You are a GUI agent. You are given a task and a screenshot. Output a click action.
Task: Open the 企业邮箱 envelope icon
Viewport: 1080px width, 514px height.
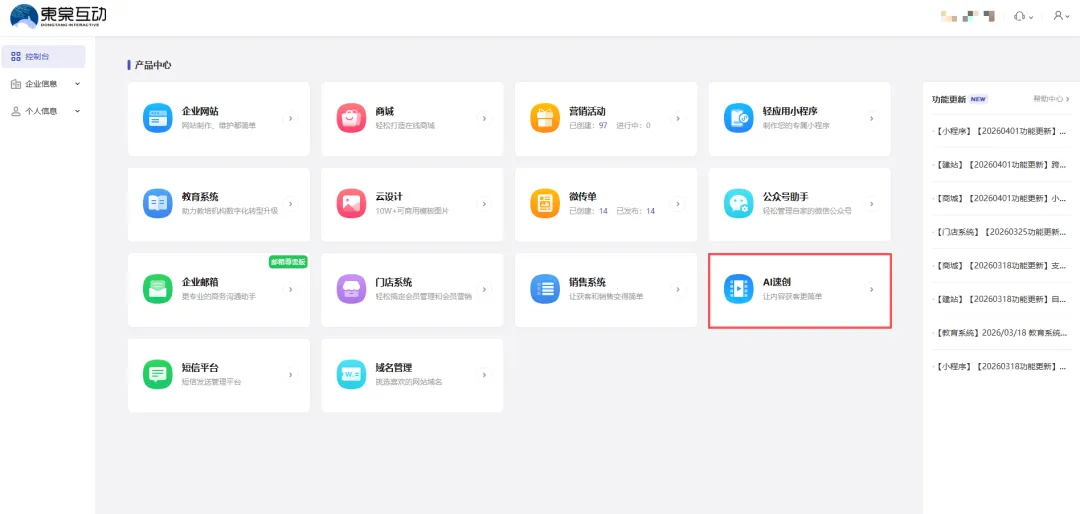click(158, 289)
